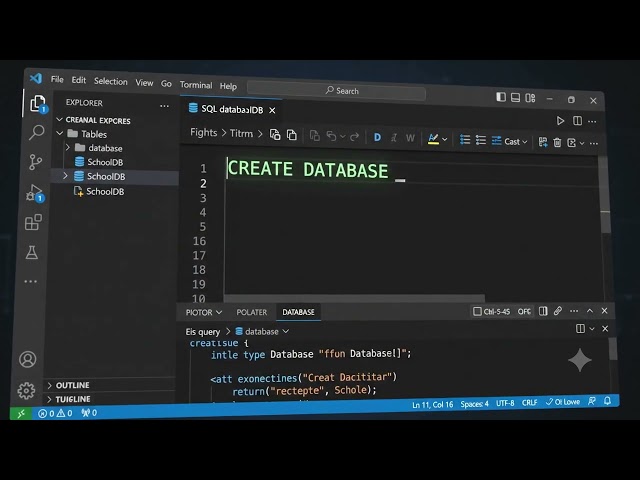Open the Selection menu
The width and height of the screenshot is (640, 480).
click(111, 81)
